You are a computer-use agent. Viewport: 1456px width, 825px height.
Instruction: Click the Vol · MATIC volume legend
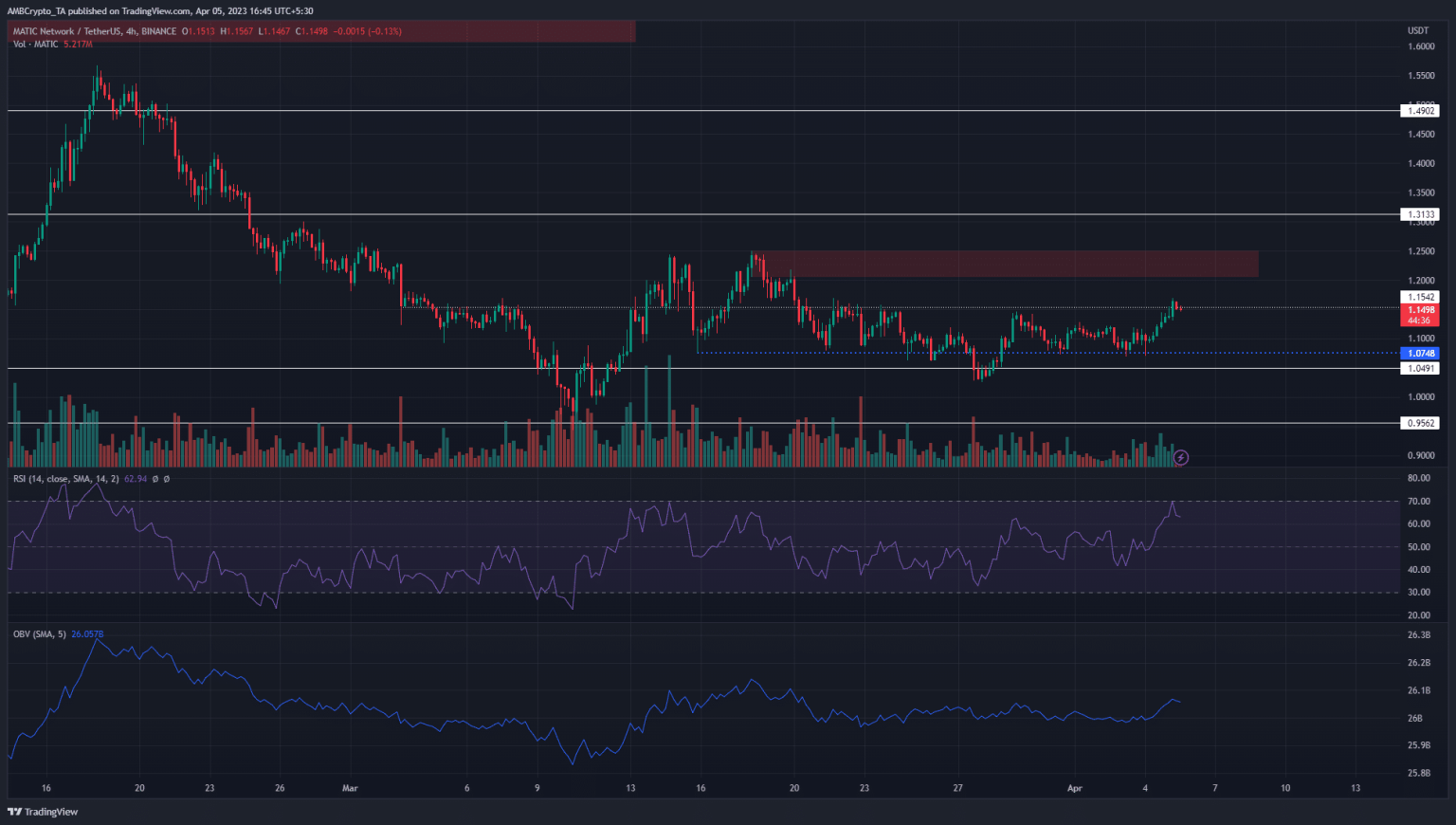click(35, 45)
